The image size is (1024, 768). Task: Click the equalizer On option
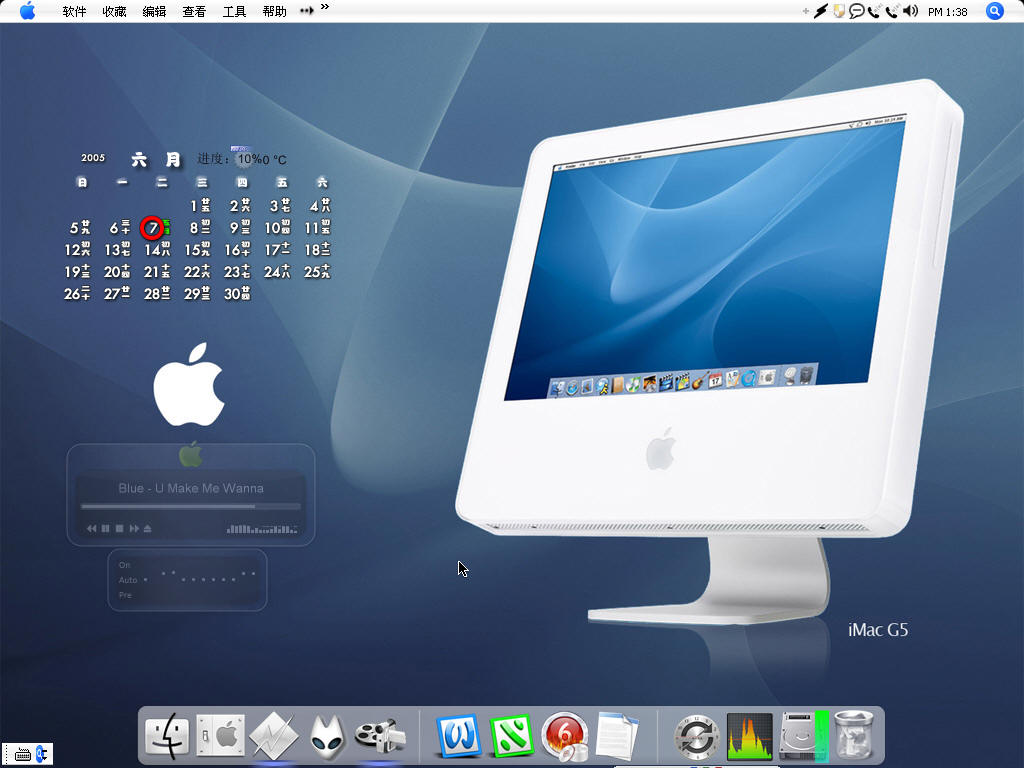coord(124,565)
